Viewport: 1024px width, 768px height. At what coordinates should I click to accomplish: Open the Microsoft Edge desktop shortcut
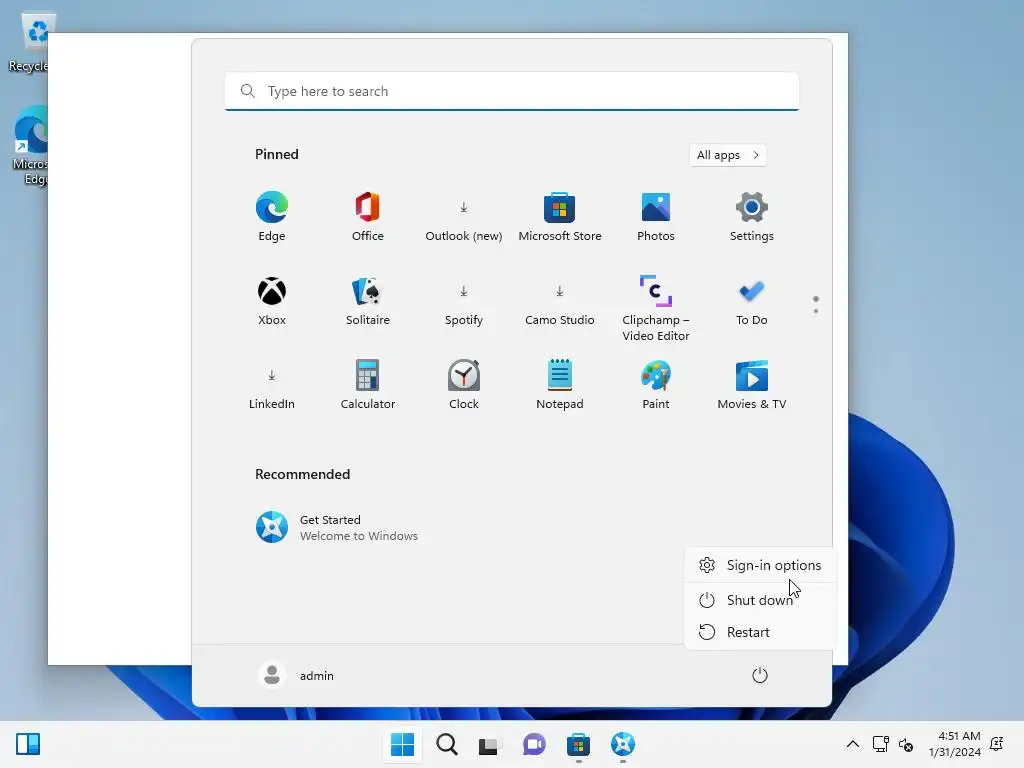click(30, 146)
